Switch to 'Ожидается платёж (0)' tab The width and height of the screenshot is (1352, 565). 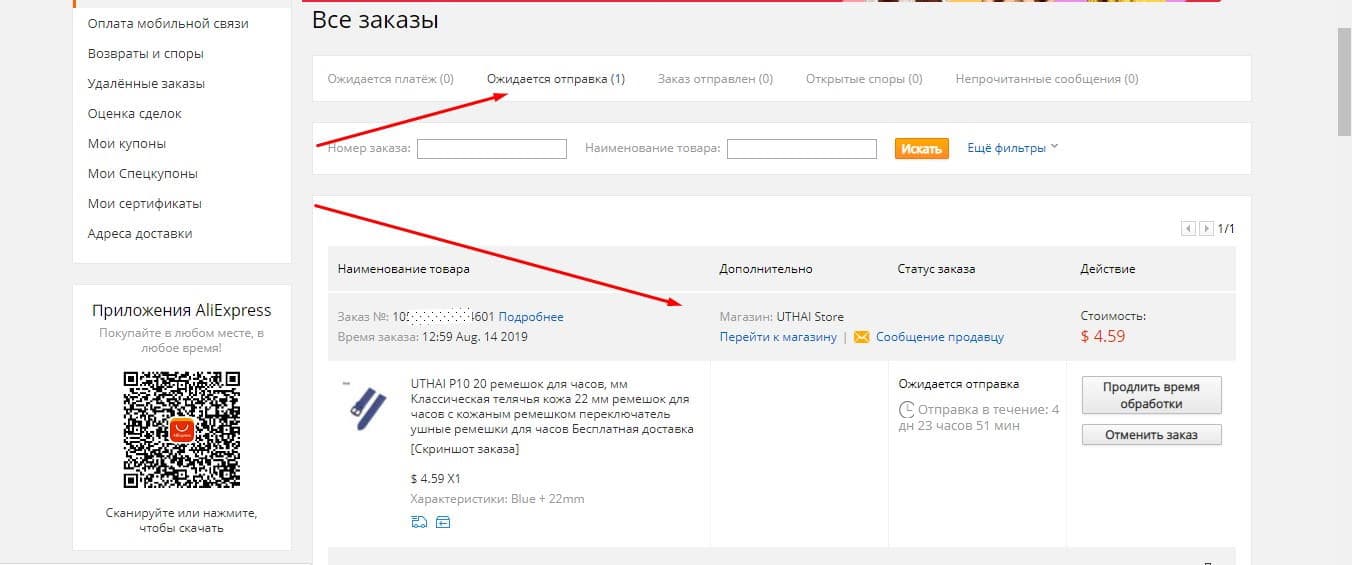click(391, 79)
